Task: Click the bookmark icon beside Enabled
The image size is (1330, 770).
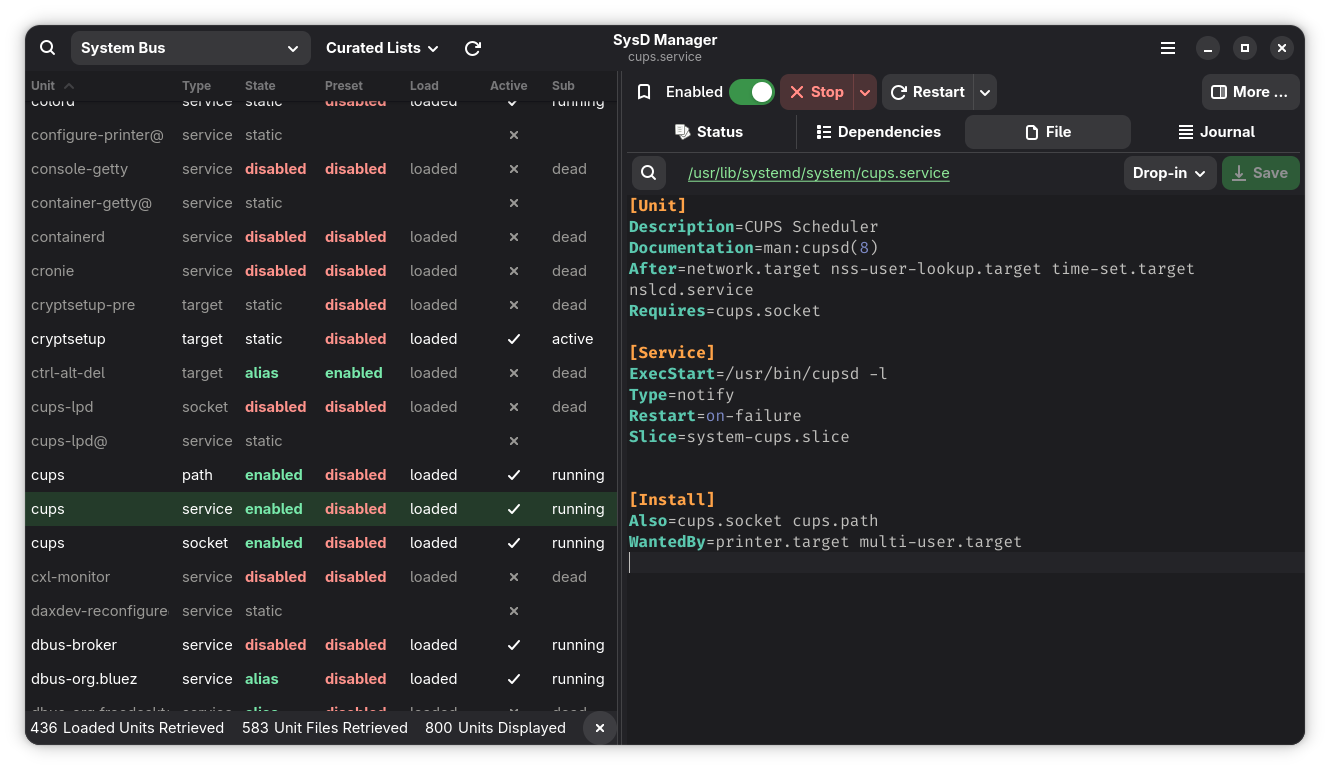Action: tap(645, 92)
